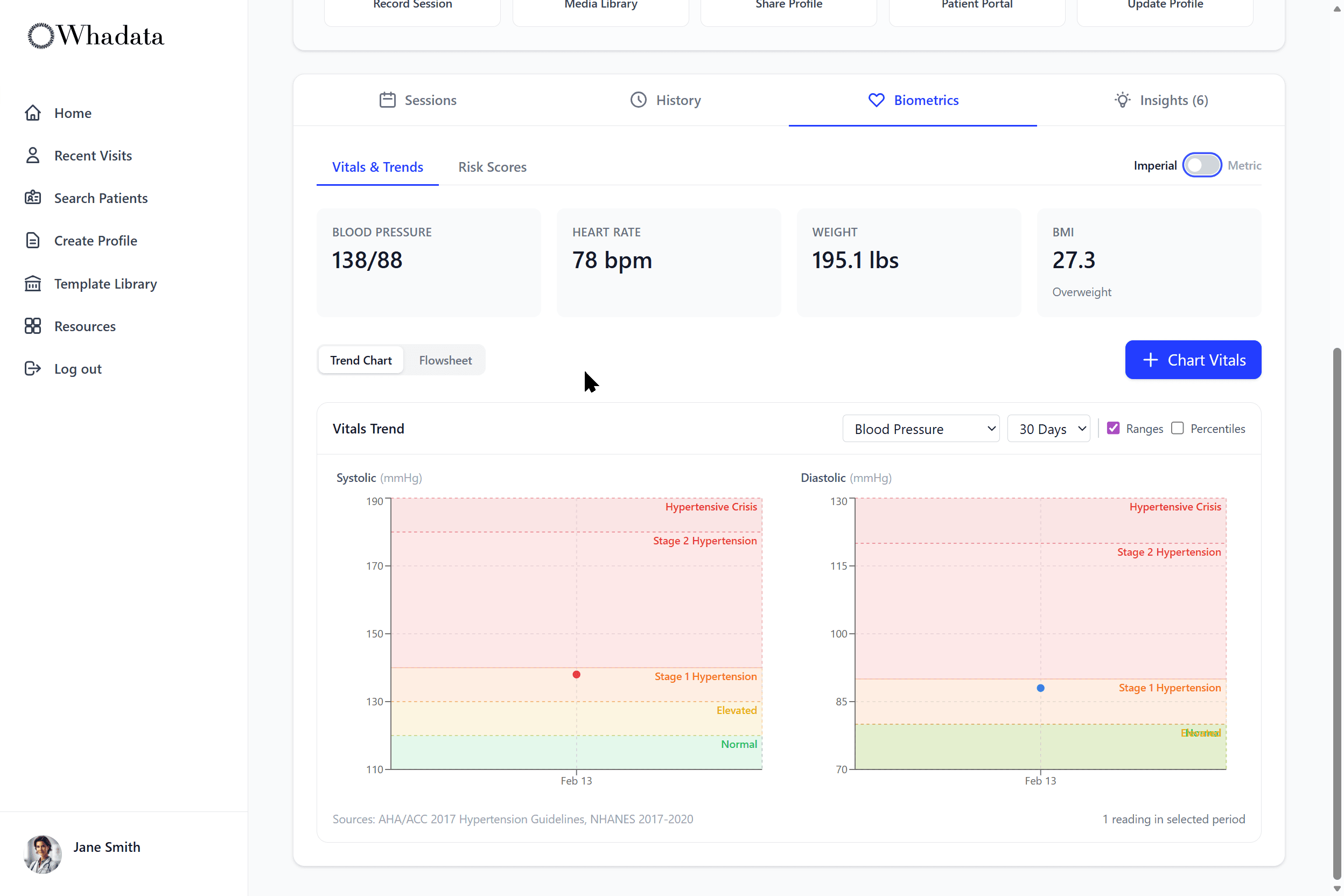Viewport: 1344px width, 896px height.
Task: Click the Biometrics heart icon
Action: pos(876,100)
